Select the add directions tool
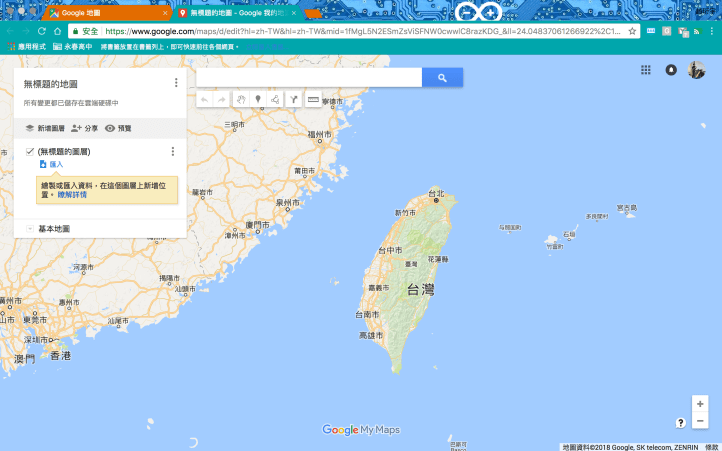 293,100
